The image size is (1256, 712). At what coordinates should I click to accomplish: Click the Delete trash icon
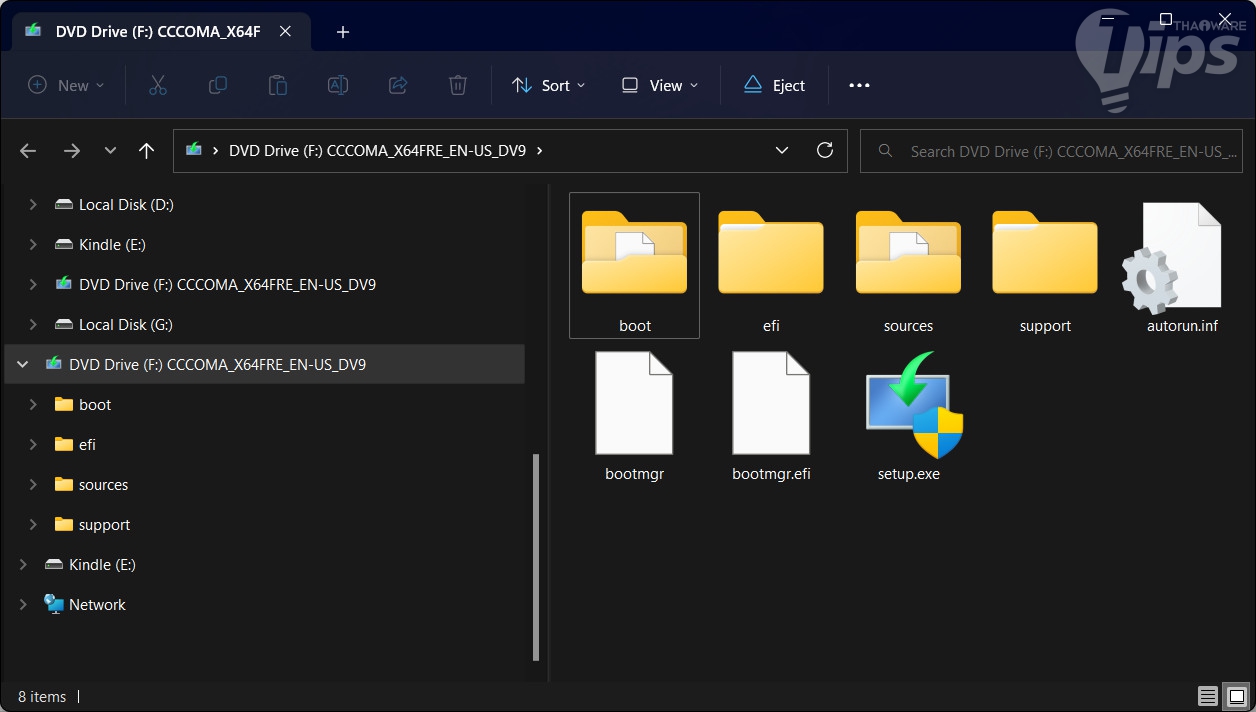click(458, 86)
